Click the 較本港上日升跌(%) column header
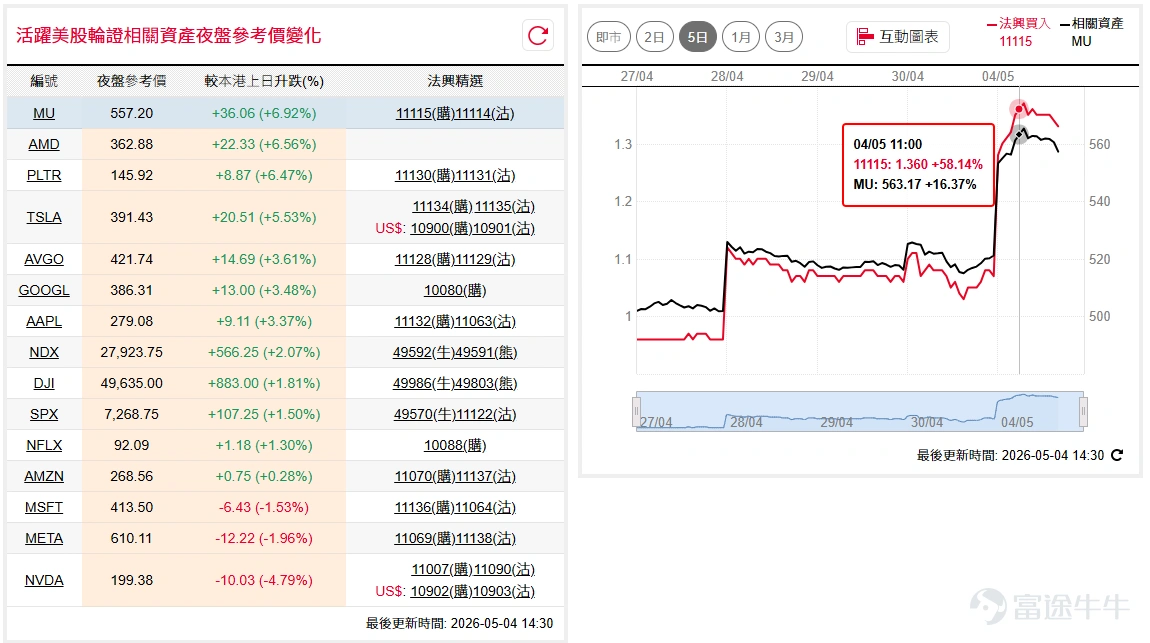Image resolution: width=1150 pixels, height=643 pixels. (264, 81)
